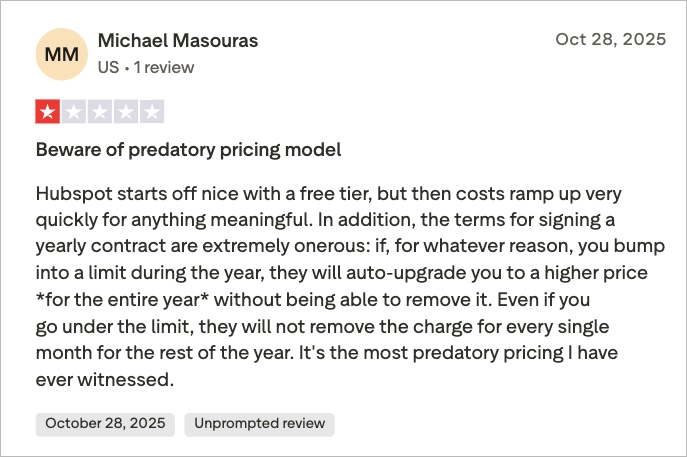
Task: Click the red first rating star
Action: tap(48, 112)
